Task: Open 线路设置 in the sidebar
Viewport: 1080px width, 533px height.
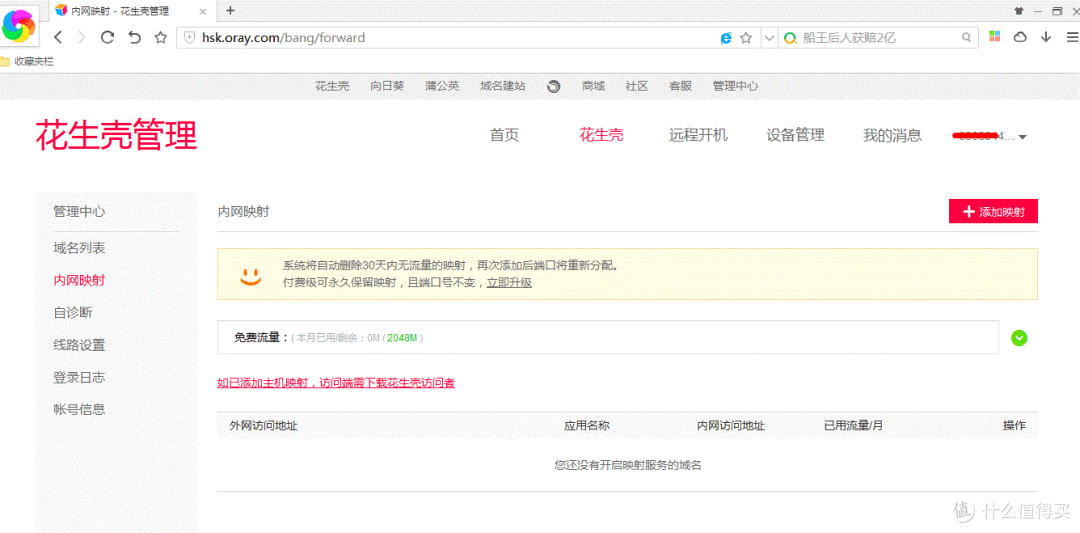Action: [79, 345]
